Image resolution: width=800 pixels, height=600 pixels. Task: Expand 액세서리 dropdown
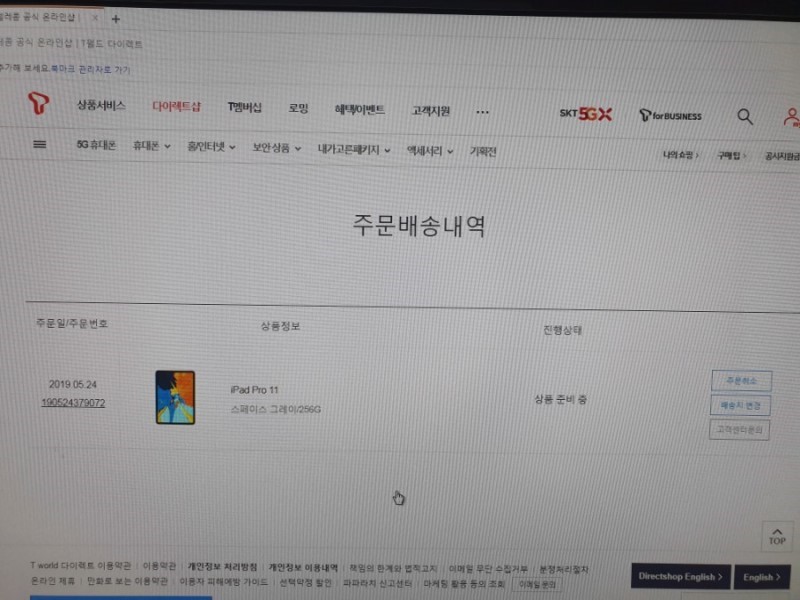[x=430, y=151]
